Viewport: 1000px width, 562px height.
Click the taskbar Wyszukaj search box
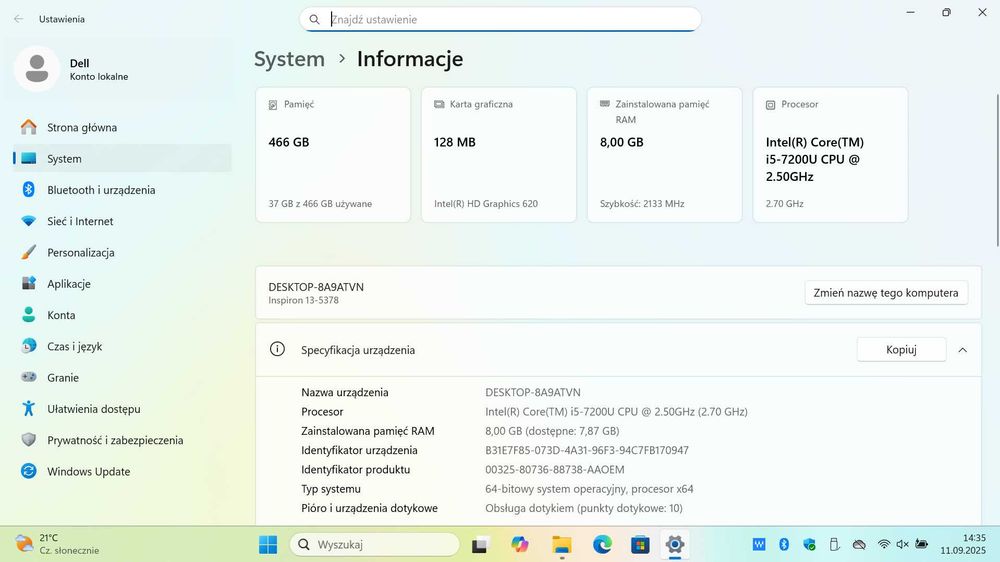[x=374, y=545]
